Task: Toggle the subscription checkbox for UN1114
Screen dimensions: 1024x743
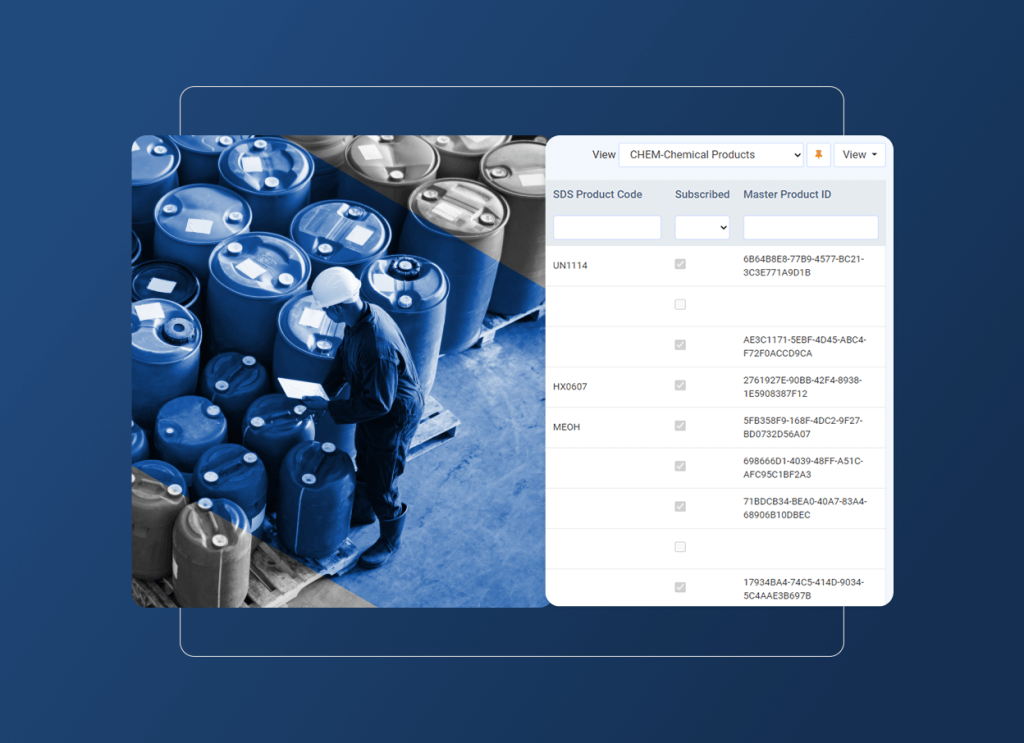Action: 680,264
